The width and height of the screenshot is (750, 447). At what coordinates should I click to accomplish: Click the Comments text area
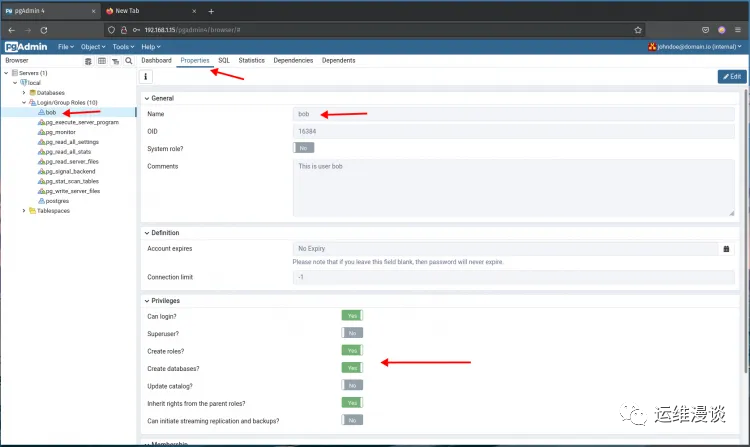513,188
